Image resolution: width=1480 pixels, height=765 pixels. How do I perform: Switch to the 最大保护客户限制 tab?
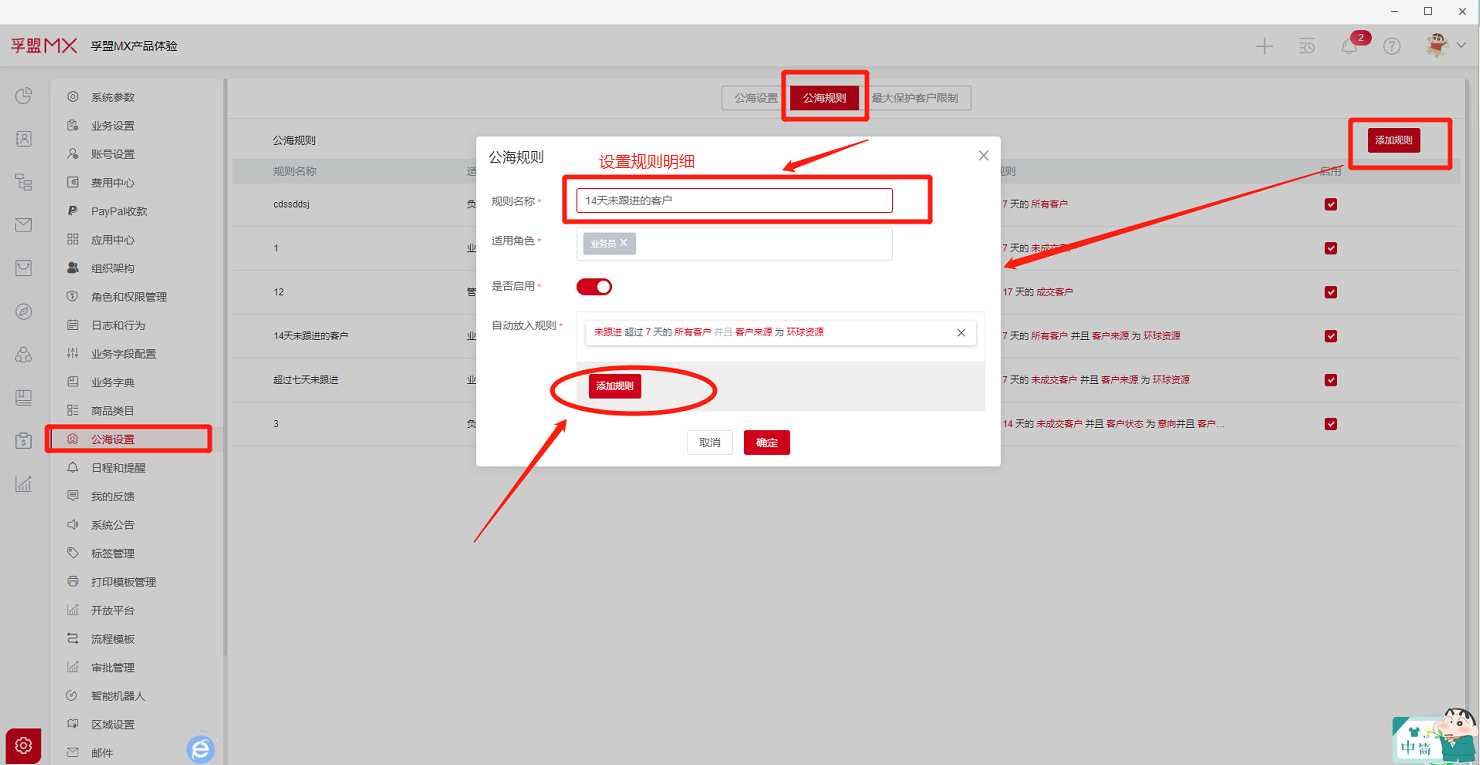tap(914, 98)
